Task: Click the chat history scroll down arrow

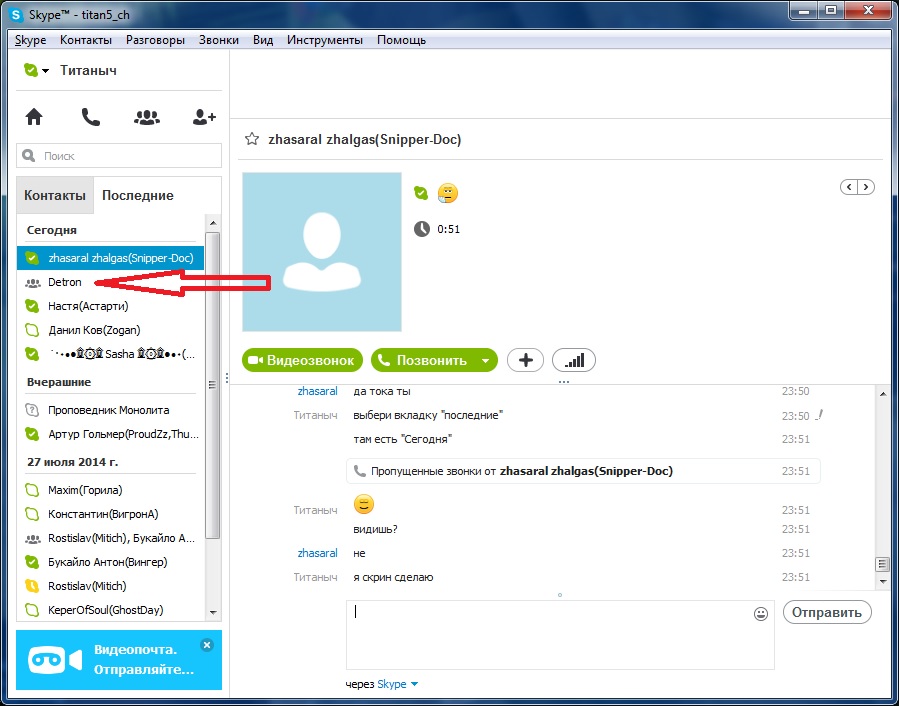Action: pyautogui.click(x=883, y=582)
